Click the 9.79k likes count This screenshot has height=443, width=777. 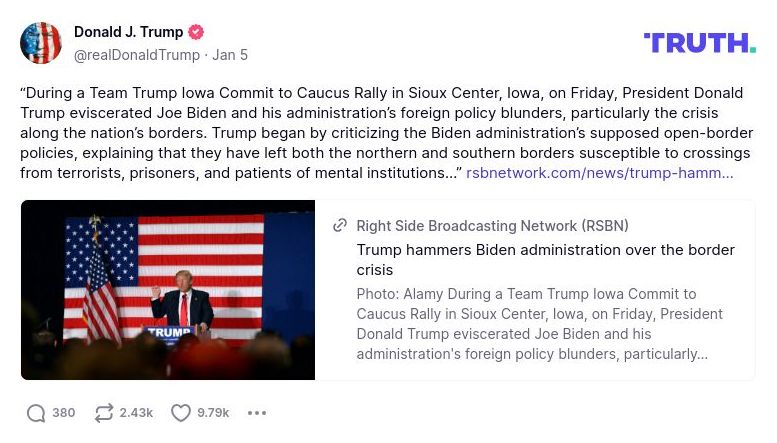click(x=213, y=413)
